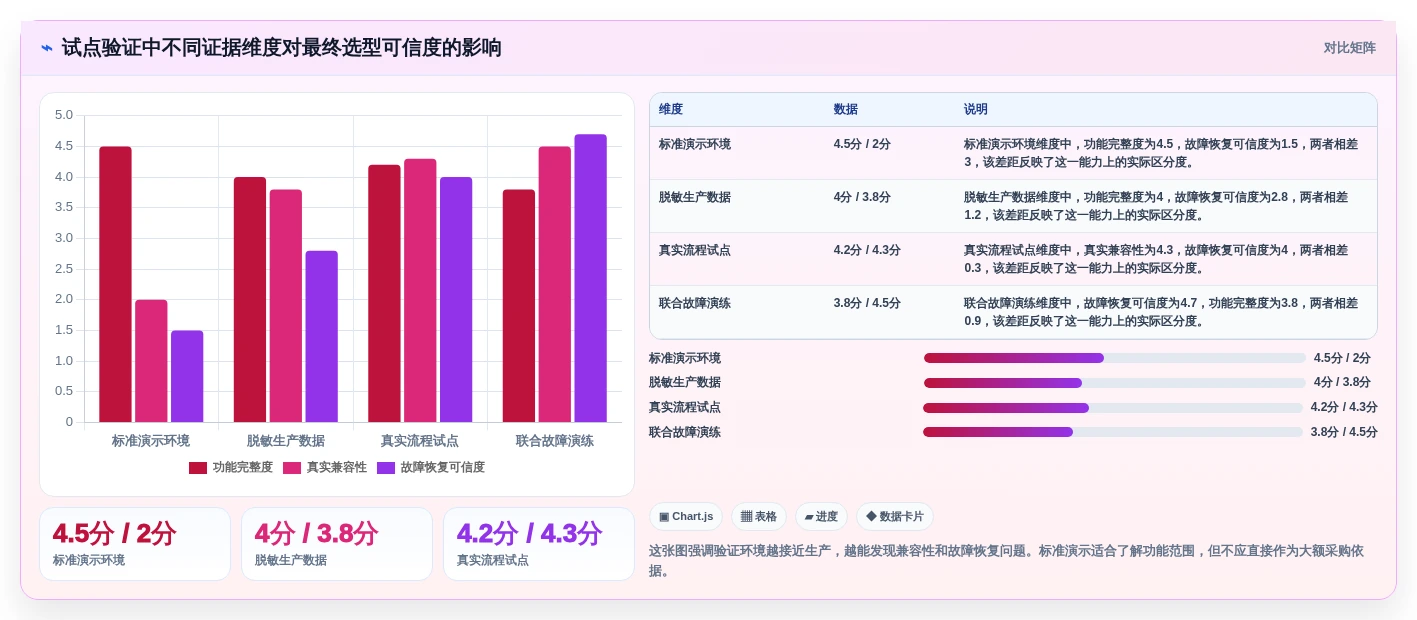
Task: Click the x-axis label 真实流程试点
Action: point(420,441)
